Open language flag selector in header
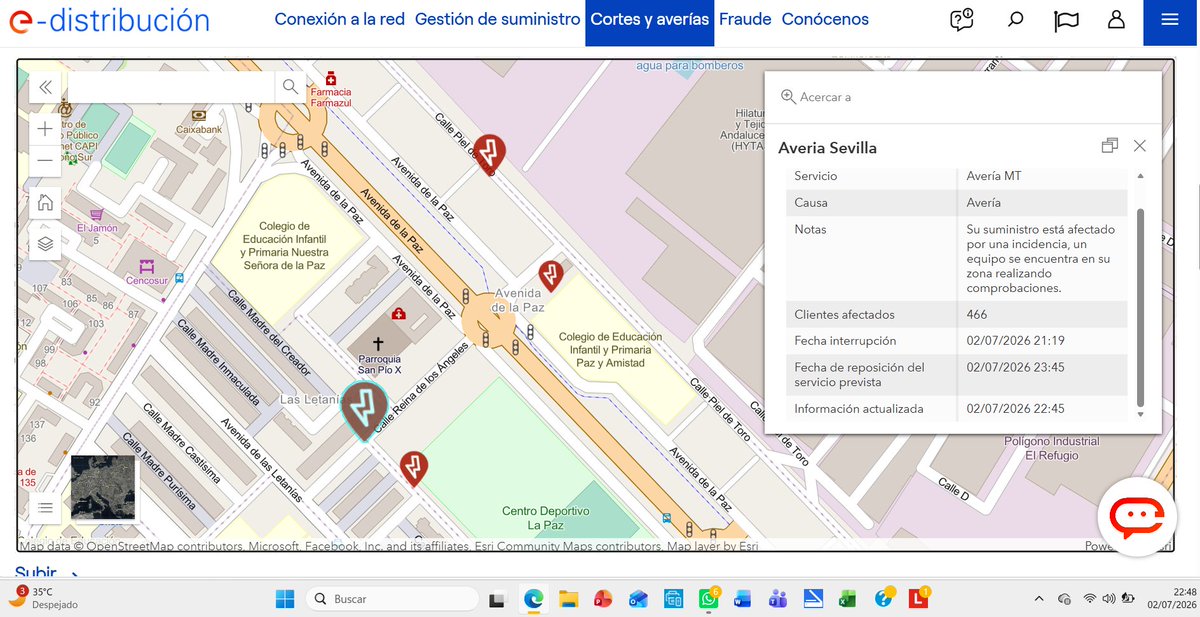The width and height of the screenshot is (1200, 617). pos(1066,20)
